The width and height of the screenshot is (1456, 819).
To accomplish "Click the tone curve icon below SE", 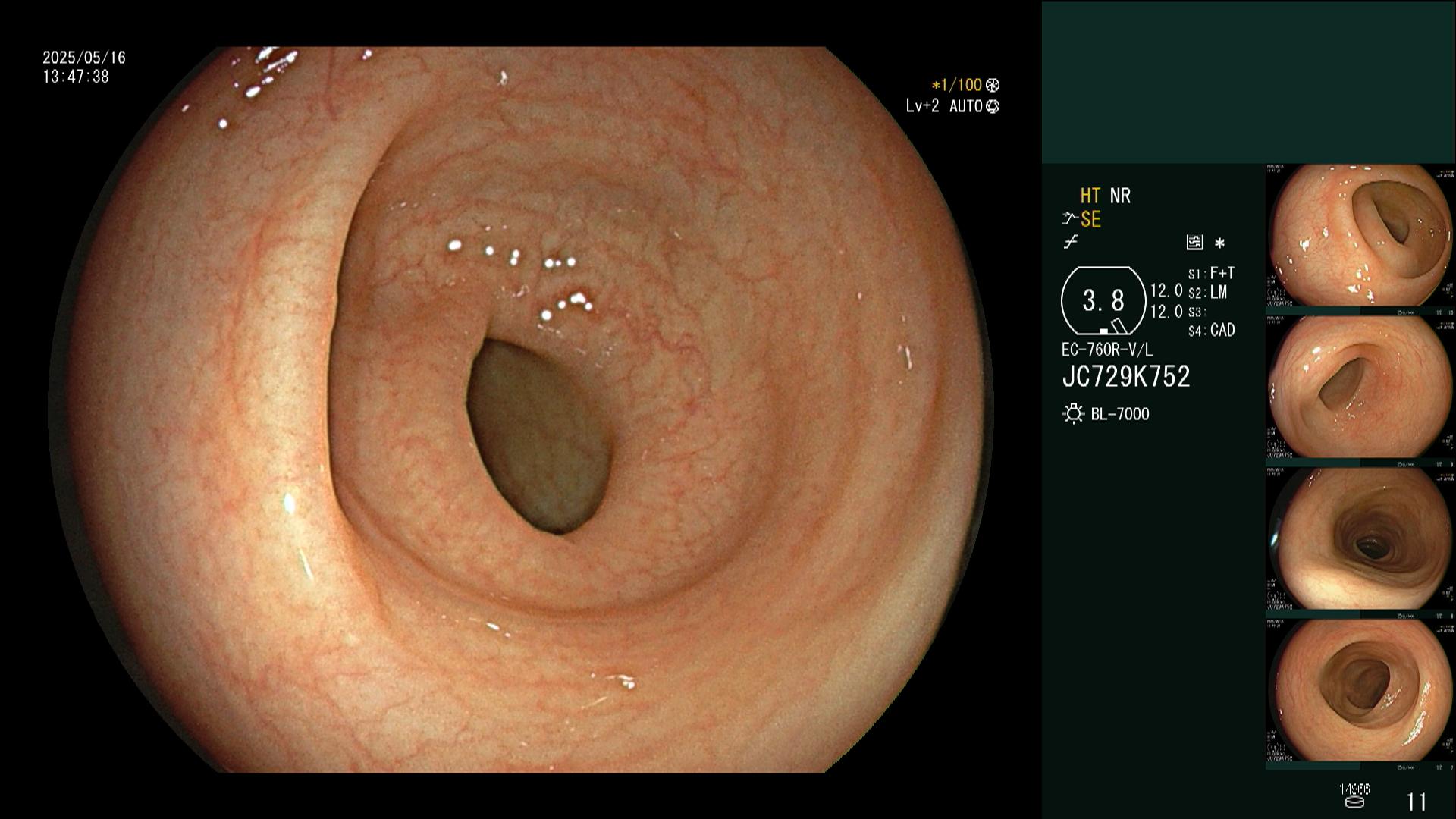I will tap(1071, 243).
